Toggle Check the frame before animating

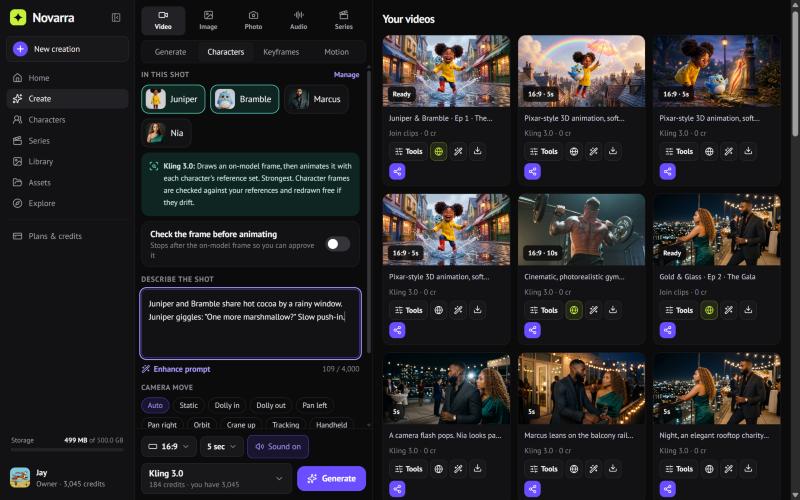[x=338, y=244]
